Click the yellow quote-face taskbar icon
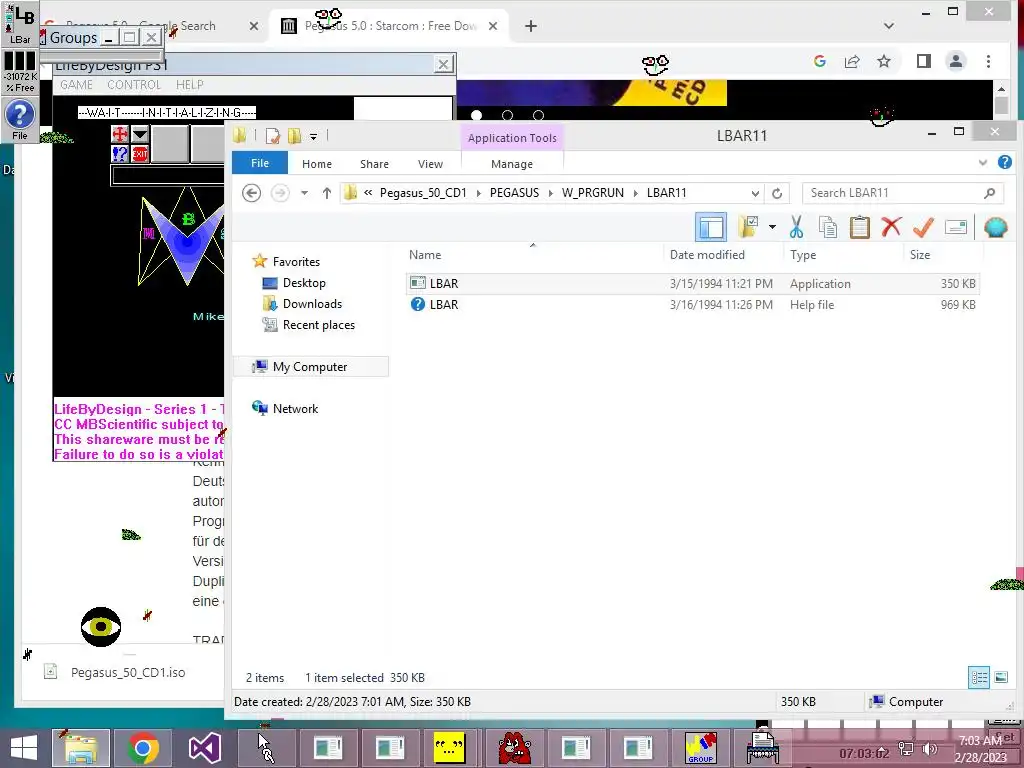Image resolution: width=1024 pixels, height=768 pixels. tap(449, 748)
